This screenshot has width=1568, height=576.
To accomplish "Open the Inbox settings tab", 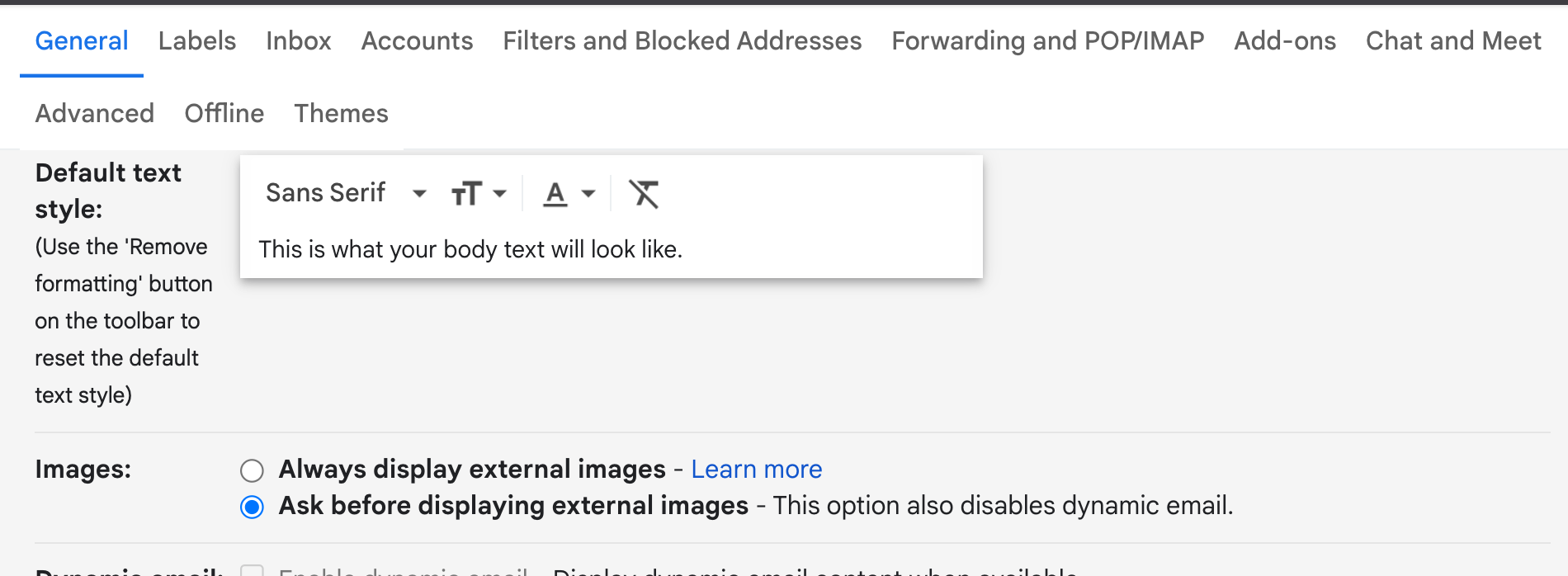I will coord(299,40).
